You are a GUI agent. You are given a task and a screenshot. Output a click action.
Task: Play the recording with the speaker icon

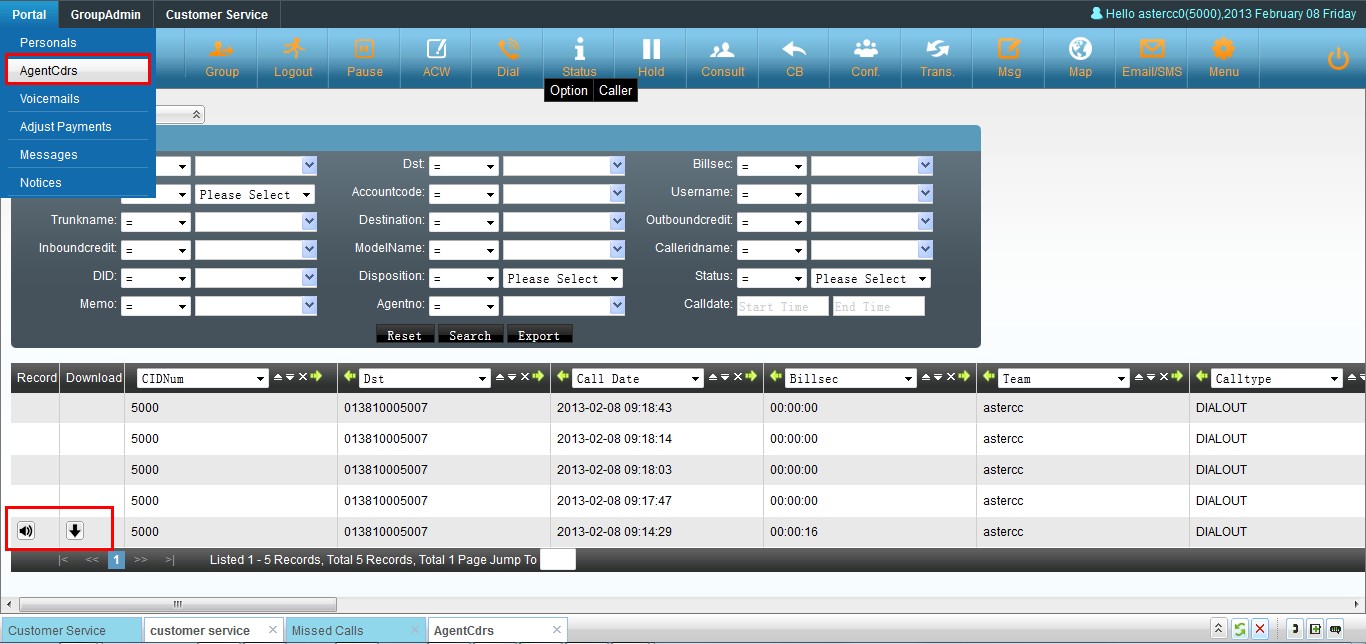tap(26, 531)
